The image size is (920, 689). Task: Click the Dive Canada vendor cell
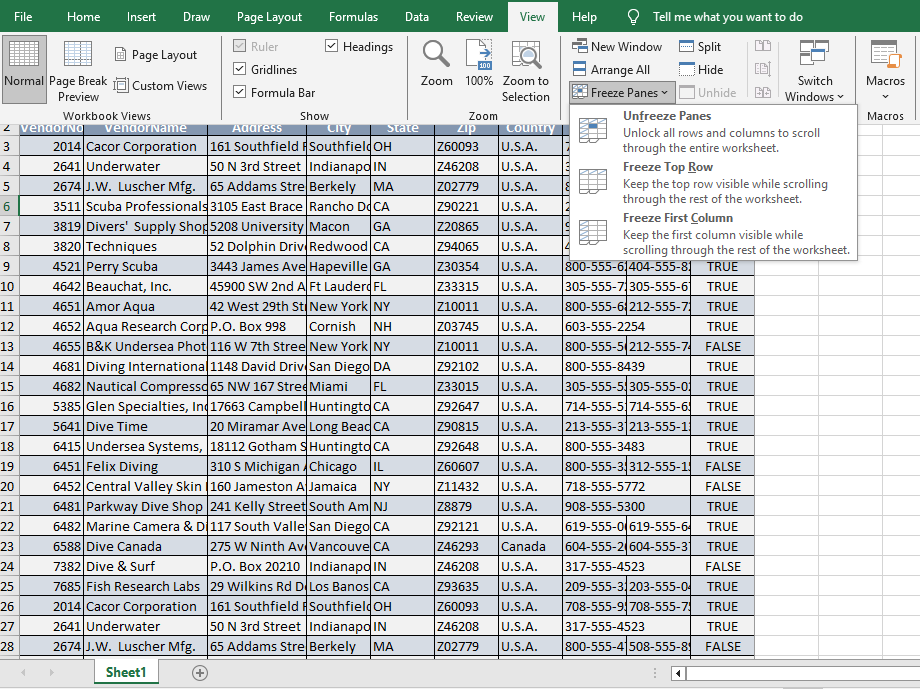coord(146,546)
